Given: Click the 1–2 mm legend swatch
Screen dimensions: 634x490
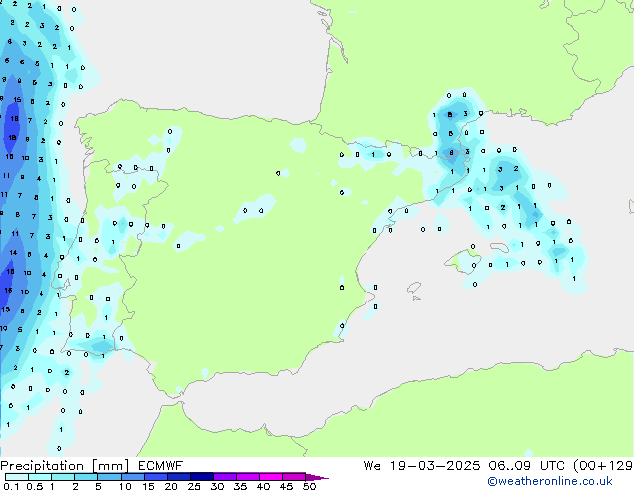Looking at the screenshot, I should pos(63,477).
